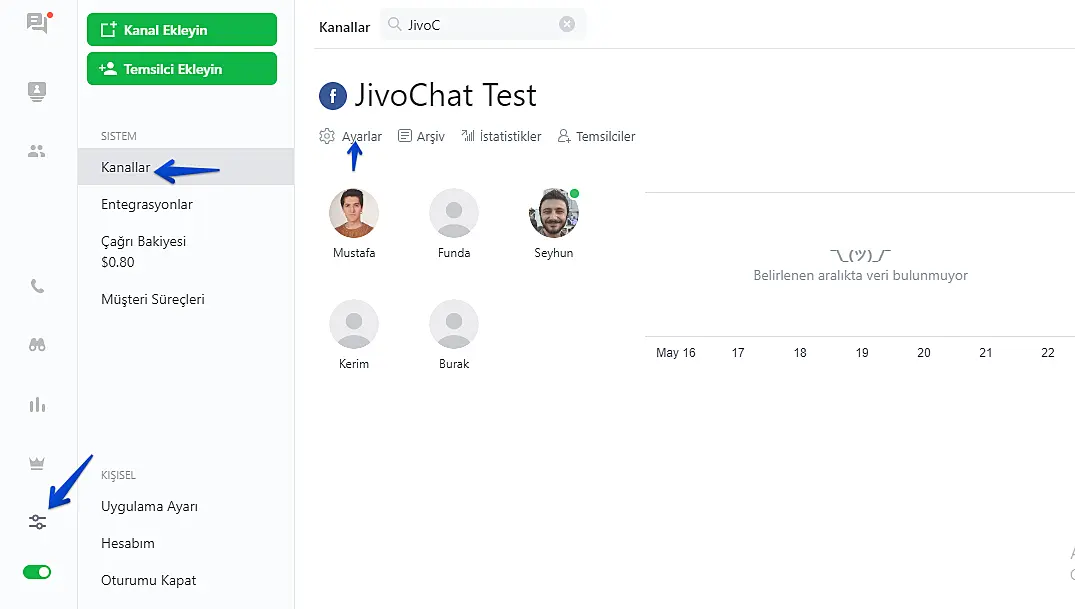Open team members icon in sidebar
Image resolution: width=1075 pixels, height=609 pixels.
(x=37, y=151)
